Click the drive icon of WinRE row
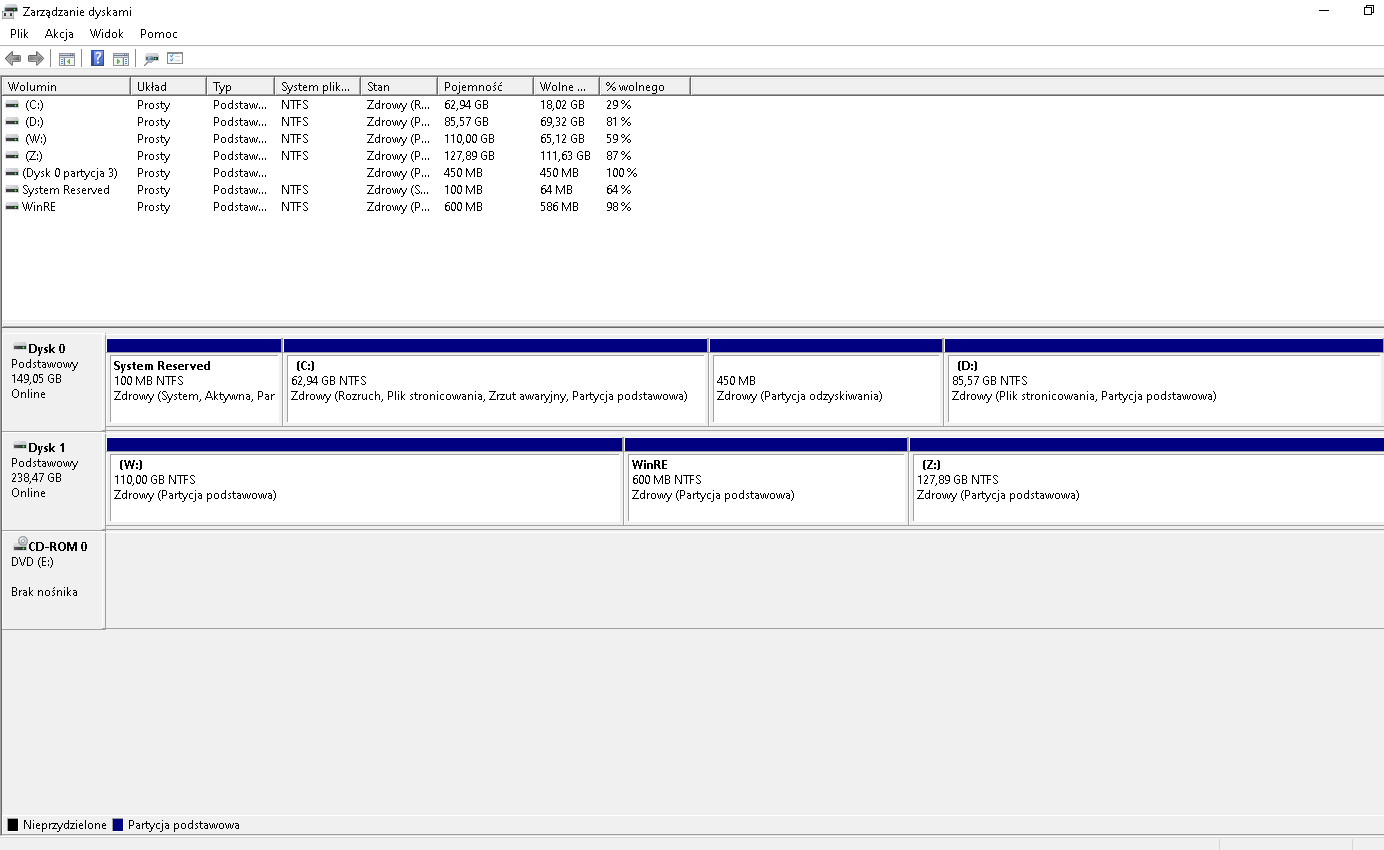 12,207
